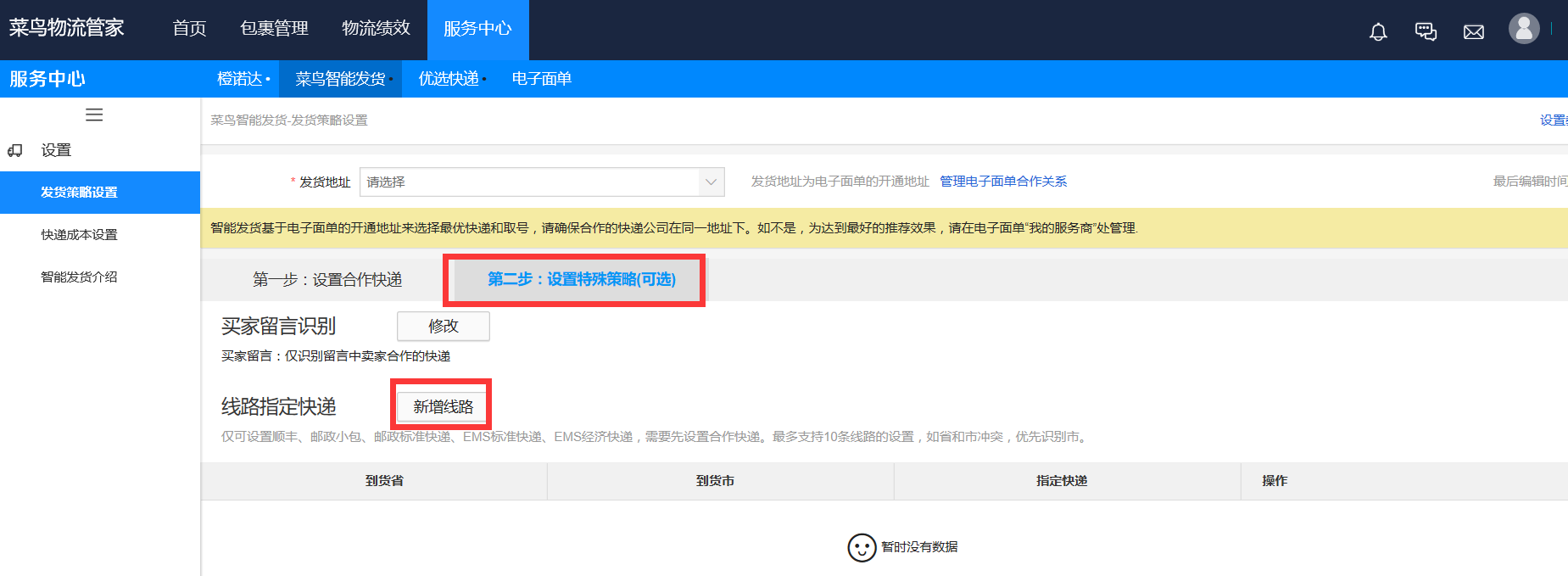The image size is (1568, 576).
Task: Click the 修改 button
Action: coord(443,327)
